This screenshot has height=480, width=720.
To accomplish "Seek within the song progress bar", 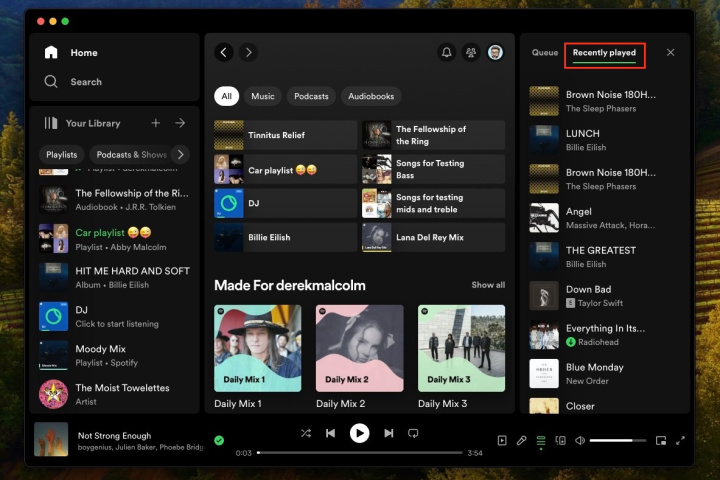I will [360, 452].
